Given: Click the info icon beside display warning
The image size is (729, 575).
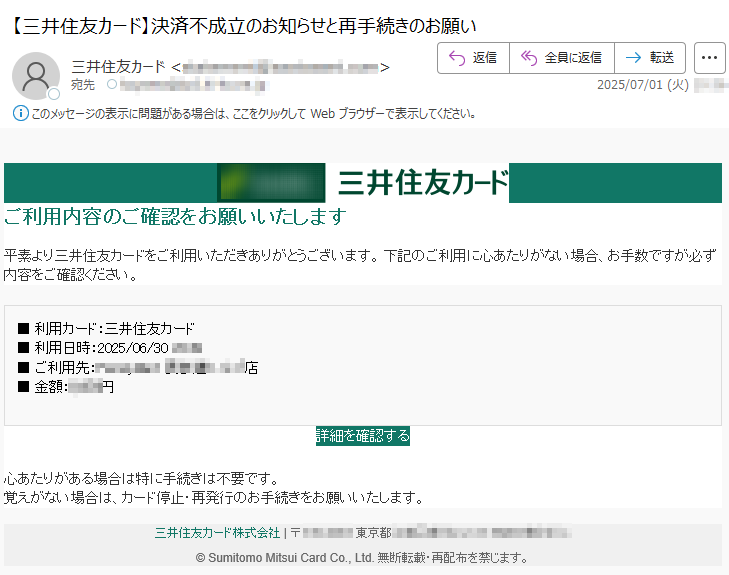Looking at the screenshot, I should tap(20, 113).
